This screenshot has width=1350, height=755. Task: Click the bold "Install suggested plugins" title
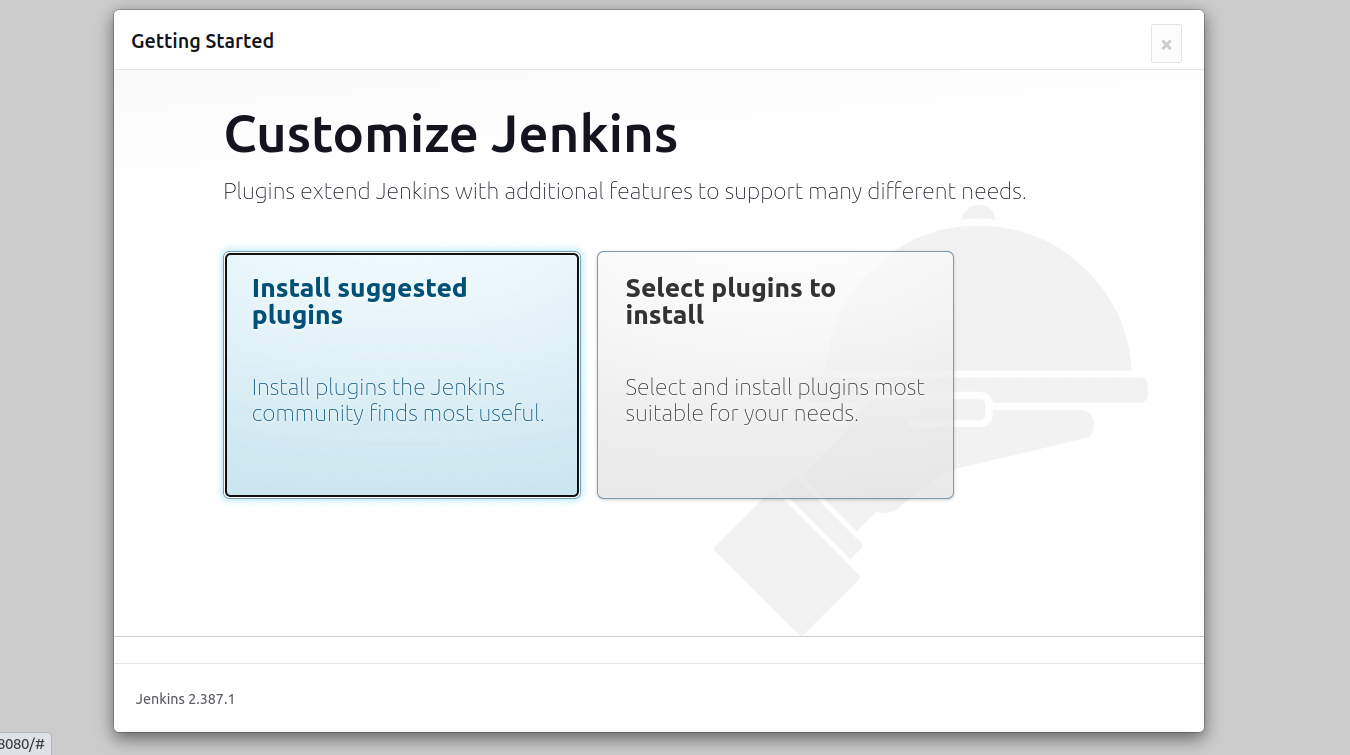coord(359,301)
